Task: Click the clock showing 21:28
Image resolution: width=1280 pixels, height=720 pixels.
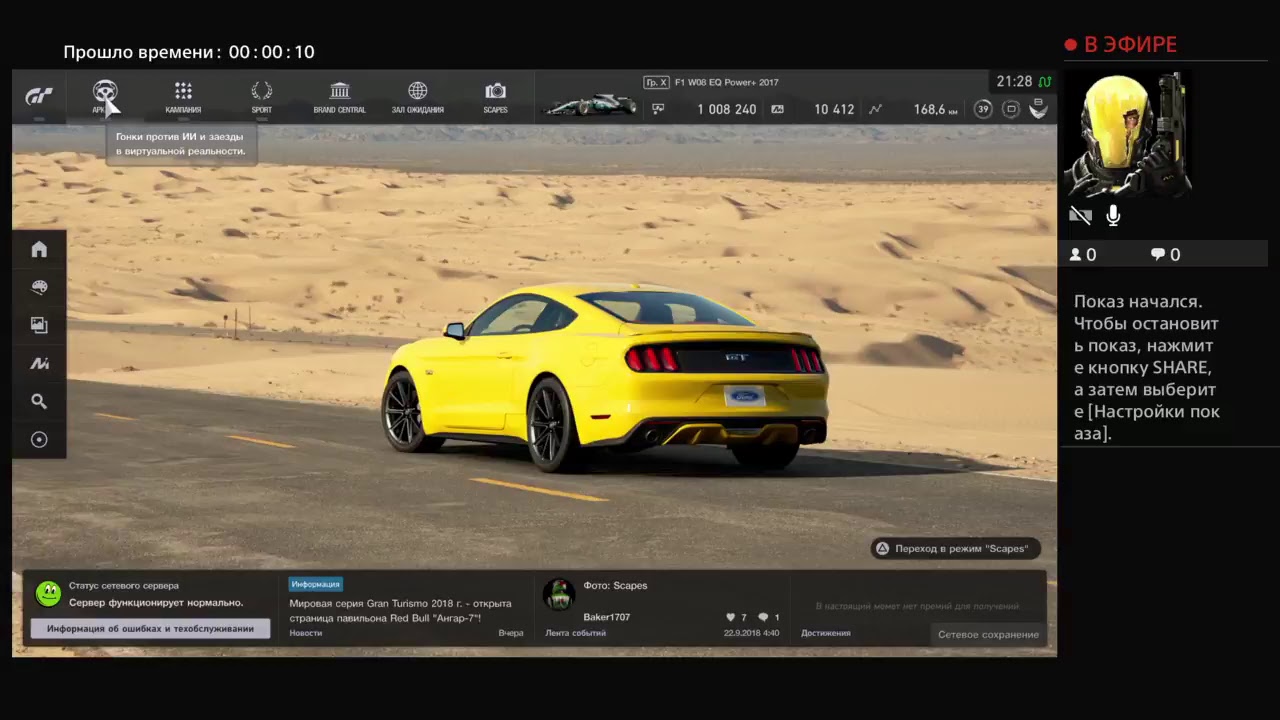Action: click(1013, 81)
